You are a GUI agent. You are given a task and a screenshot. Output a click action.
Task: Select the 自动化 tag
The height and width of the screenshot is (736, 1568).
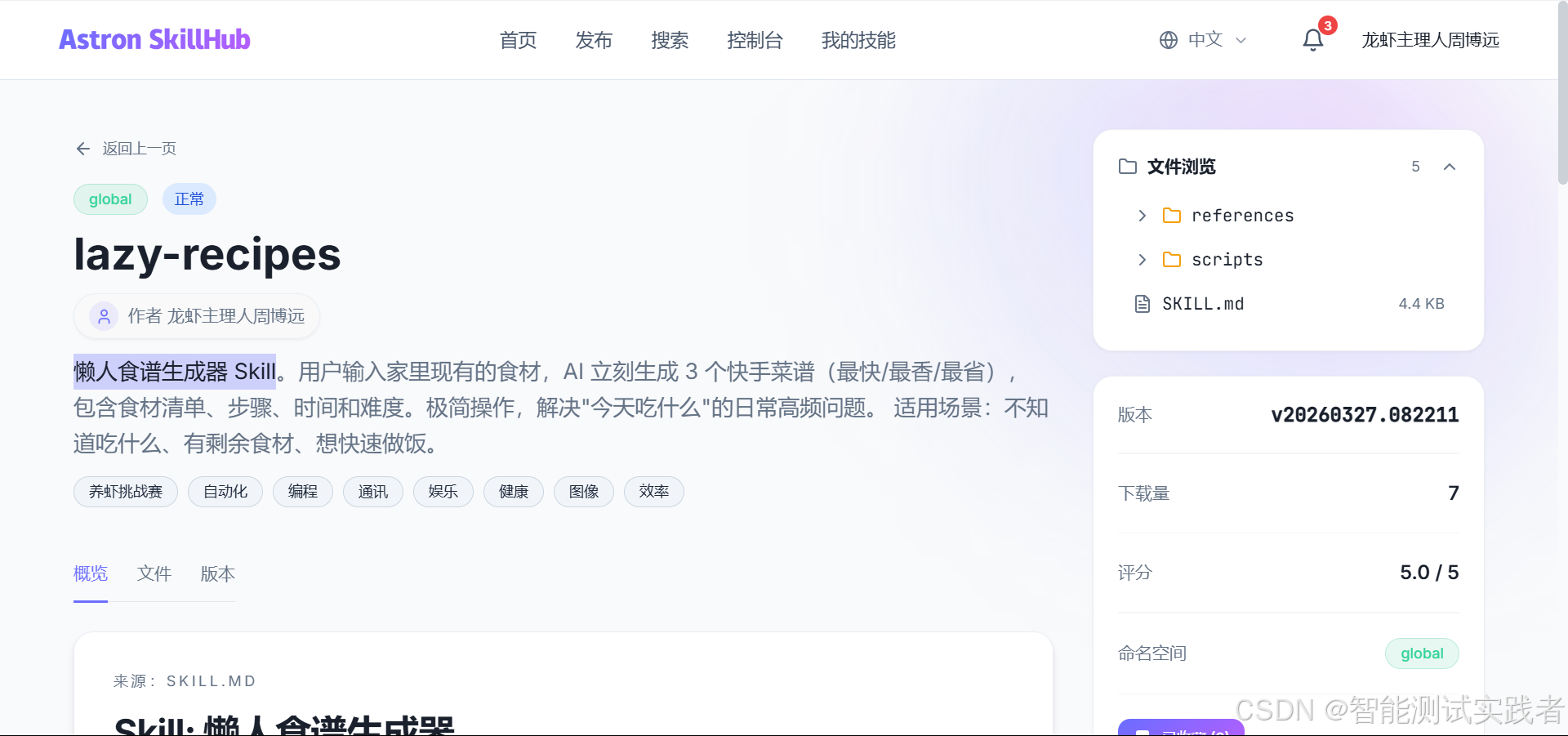coord(225,492)
